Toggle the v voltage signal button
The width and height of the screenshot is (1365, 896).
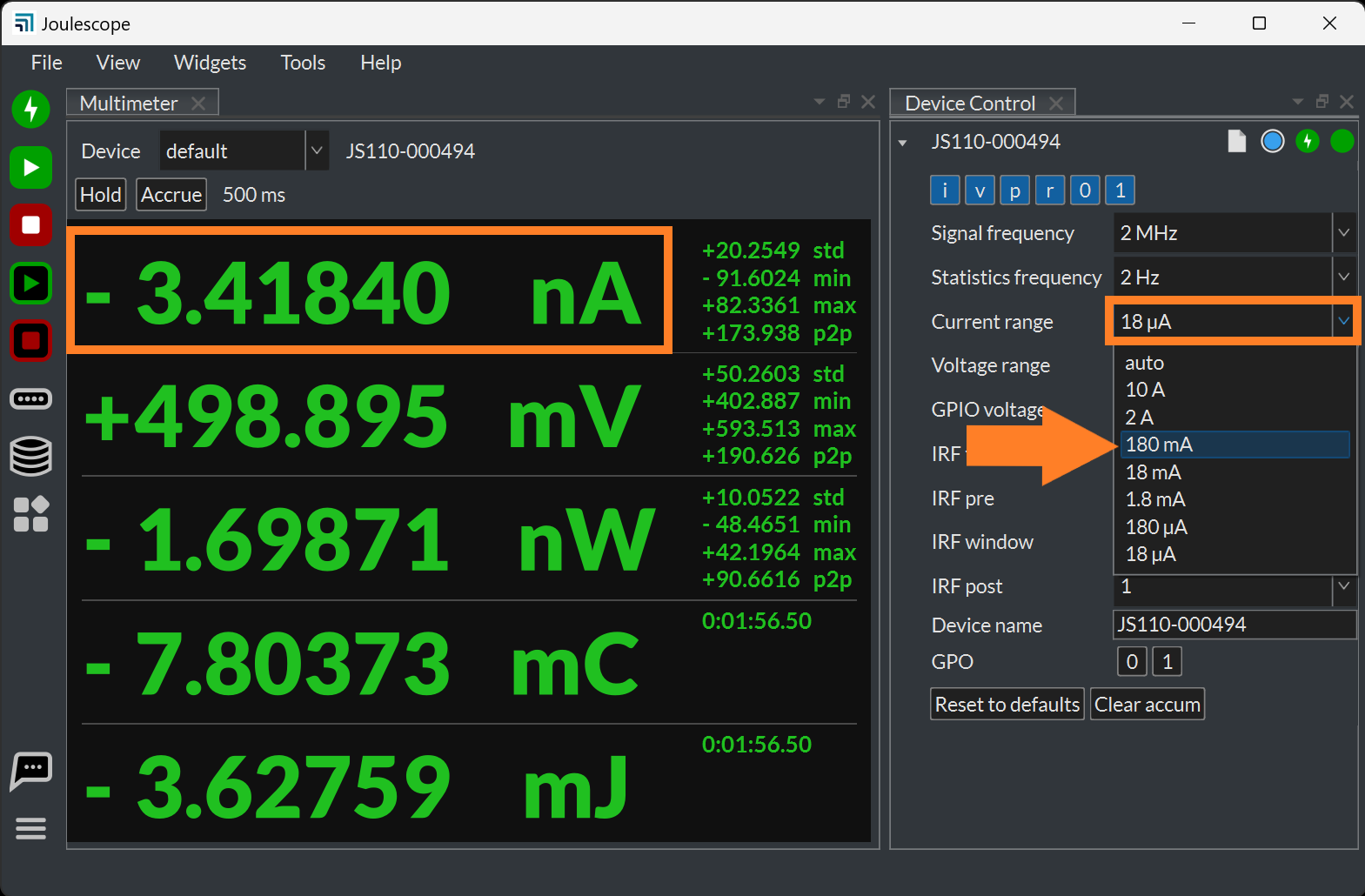tap(980, 191)
